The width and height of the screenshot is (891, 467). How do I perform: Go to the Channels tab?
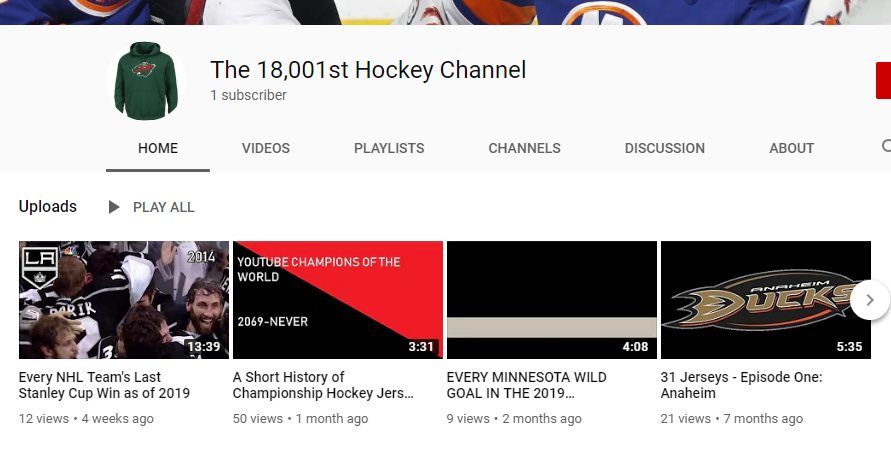point(524,148)
